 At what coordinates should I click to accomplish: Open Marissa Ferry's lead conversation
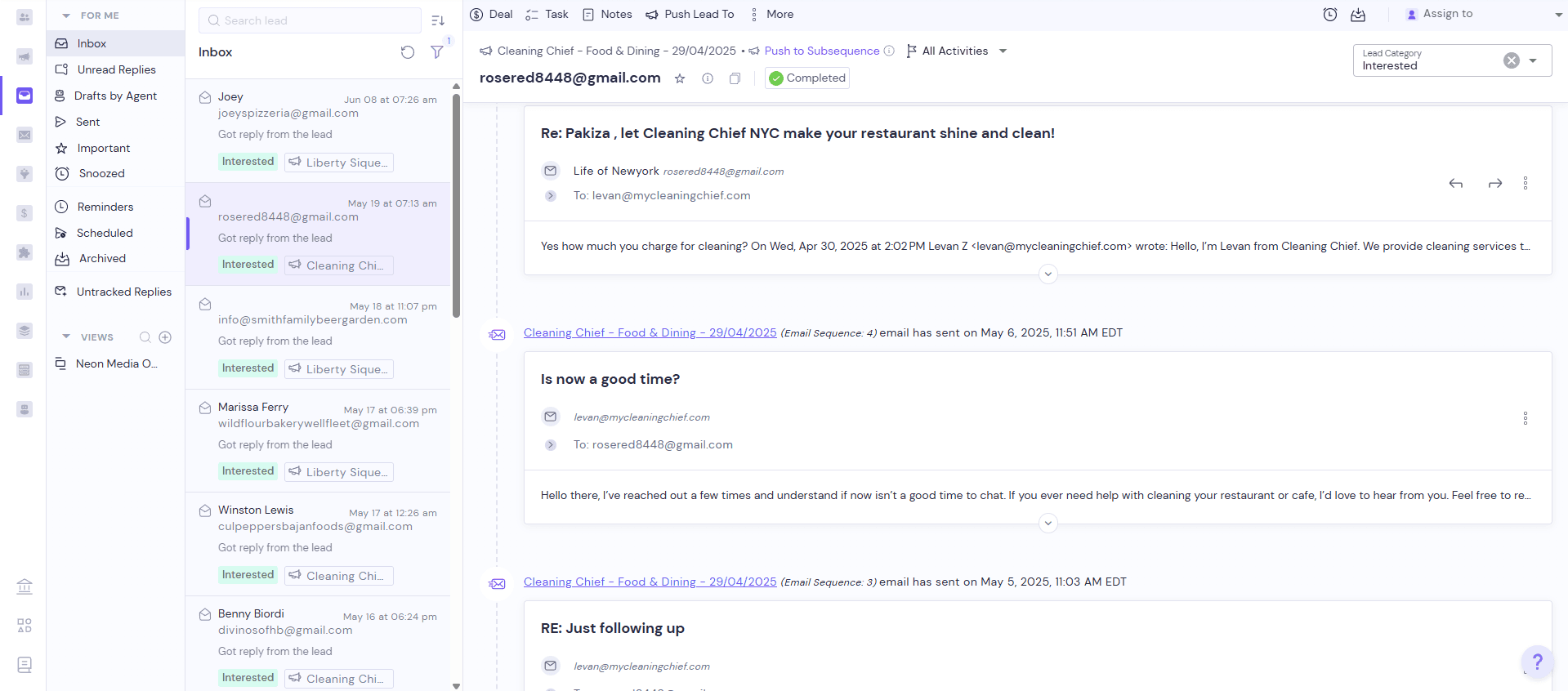pyautogui.click(x=318, y=440)
